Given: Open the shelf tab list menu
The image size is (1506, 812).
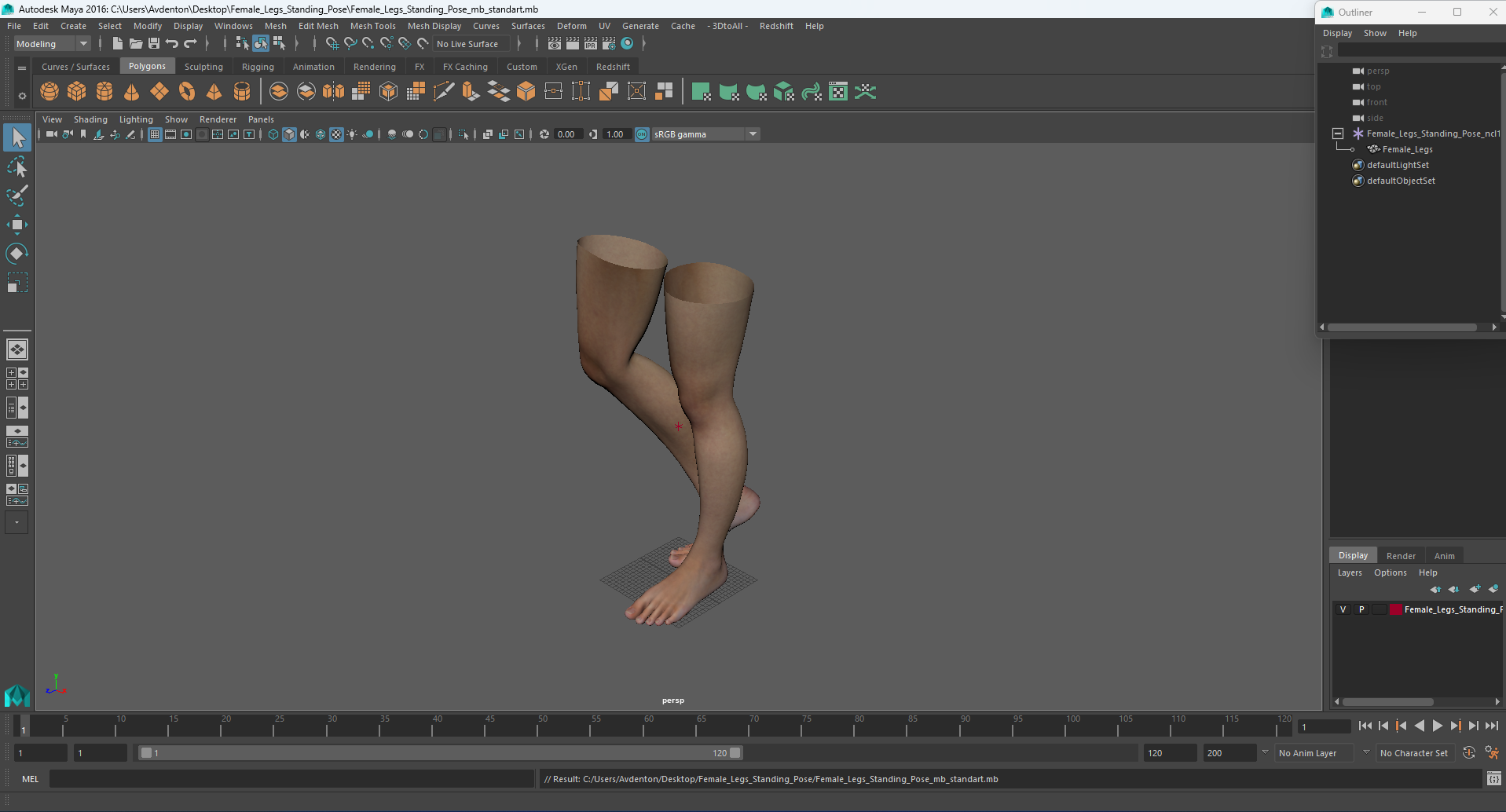Looking at the screenshot, I should coord(22,68).
